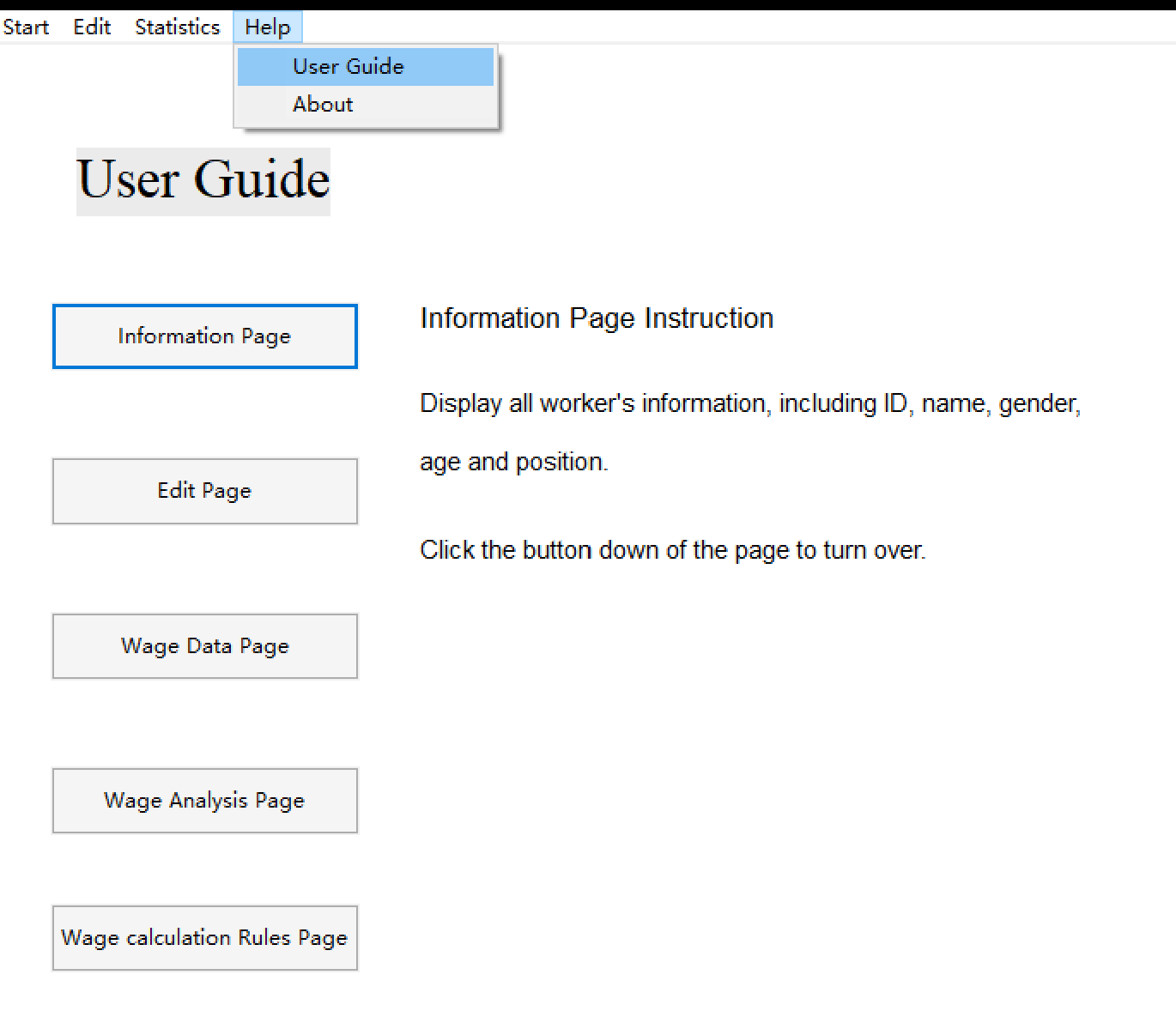Click the Edit Page button
Screen dimensions: 1176x1011
(x=204, y=491)
